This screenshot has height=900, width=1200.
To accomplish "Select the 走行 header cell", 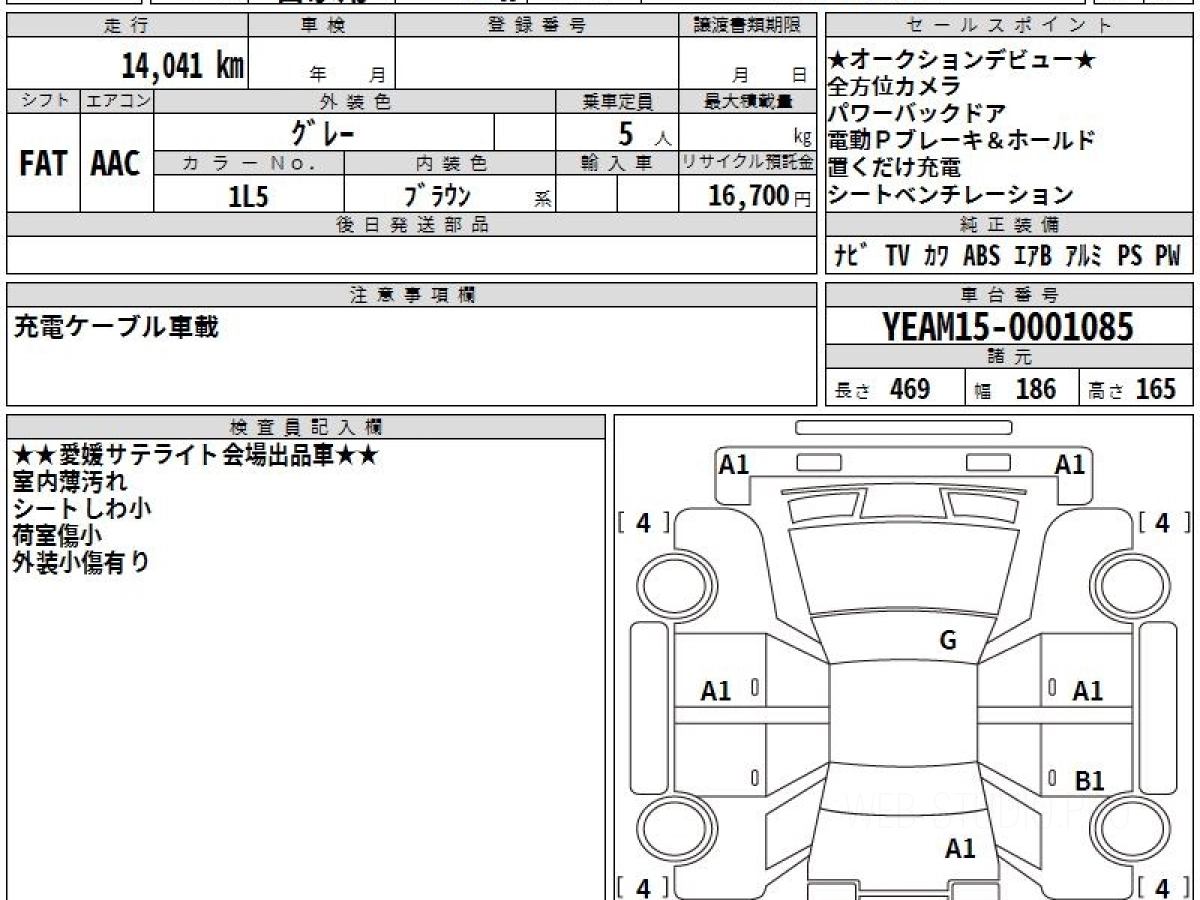I will tap(127, 26).
